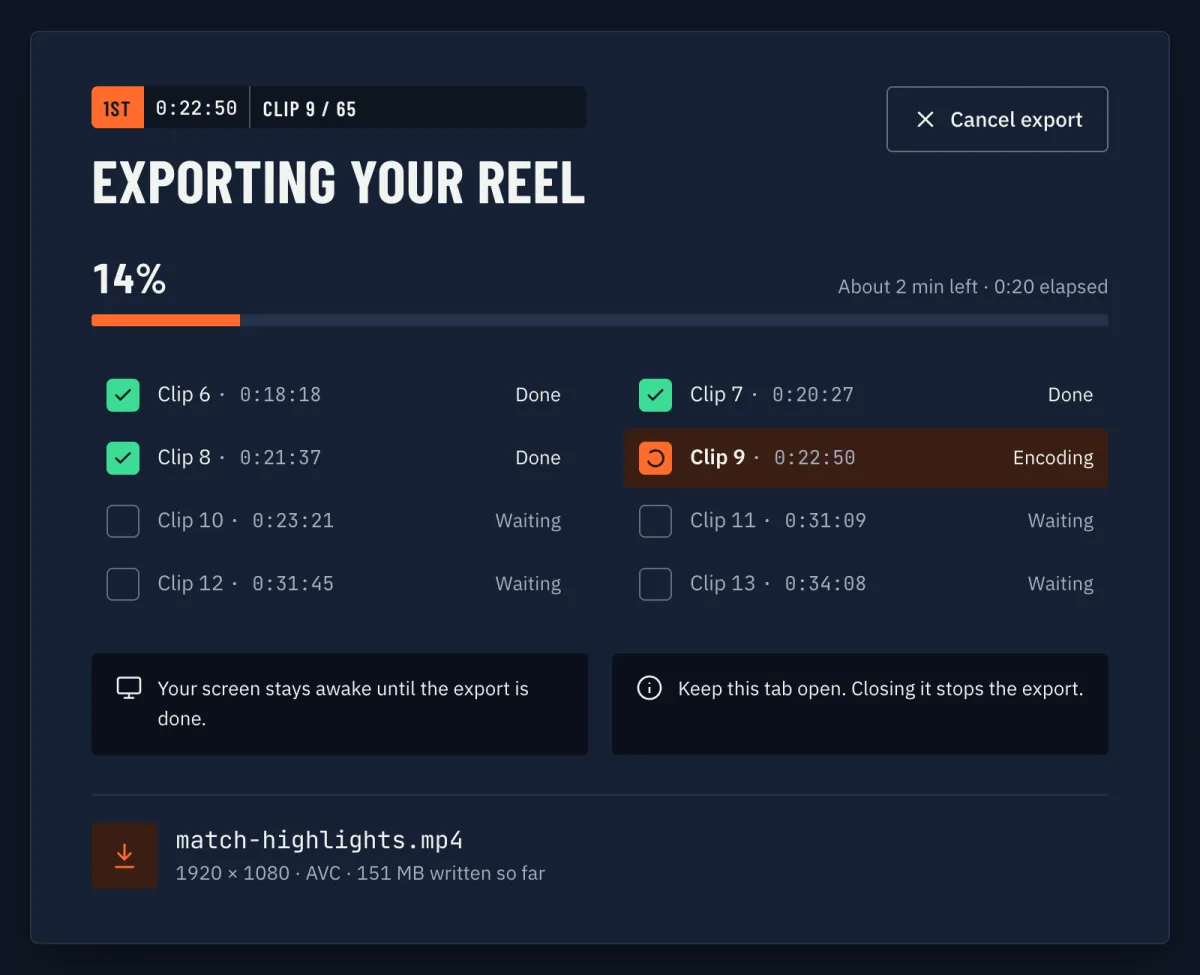Image resolution: width=1200 pixels, height=975 pixels.
Task: Click the 14% progress value
Action: (x=129, y=279)
